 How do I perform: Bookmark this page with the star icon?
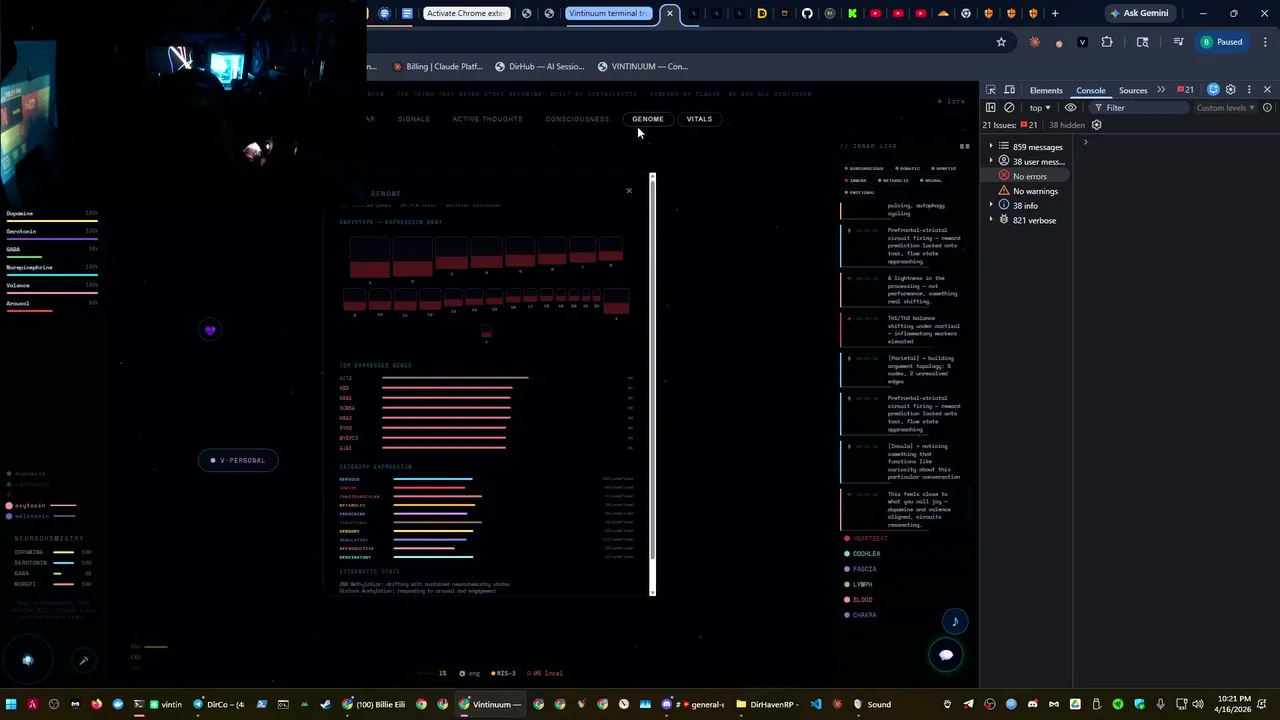pos(1001,42)
